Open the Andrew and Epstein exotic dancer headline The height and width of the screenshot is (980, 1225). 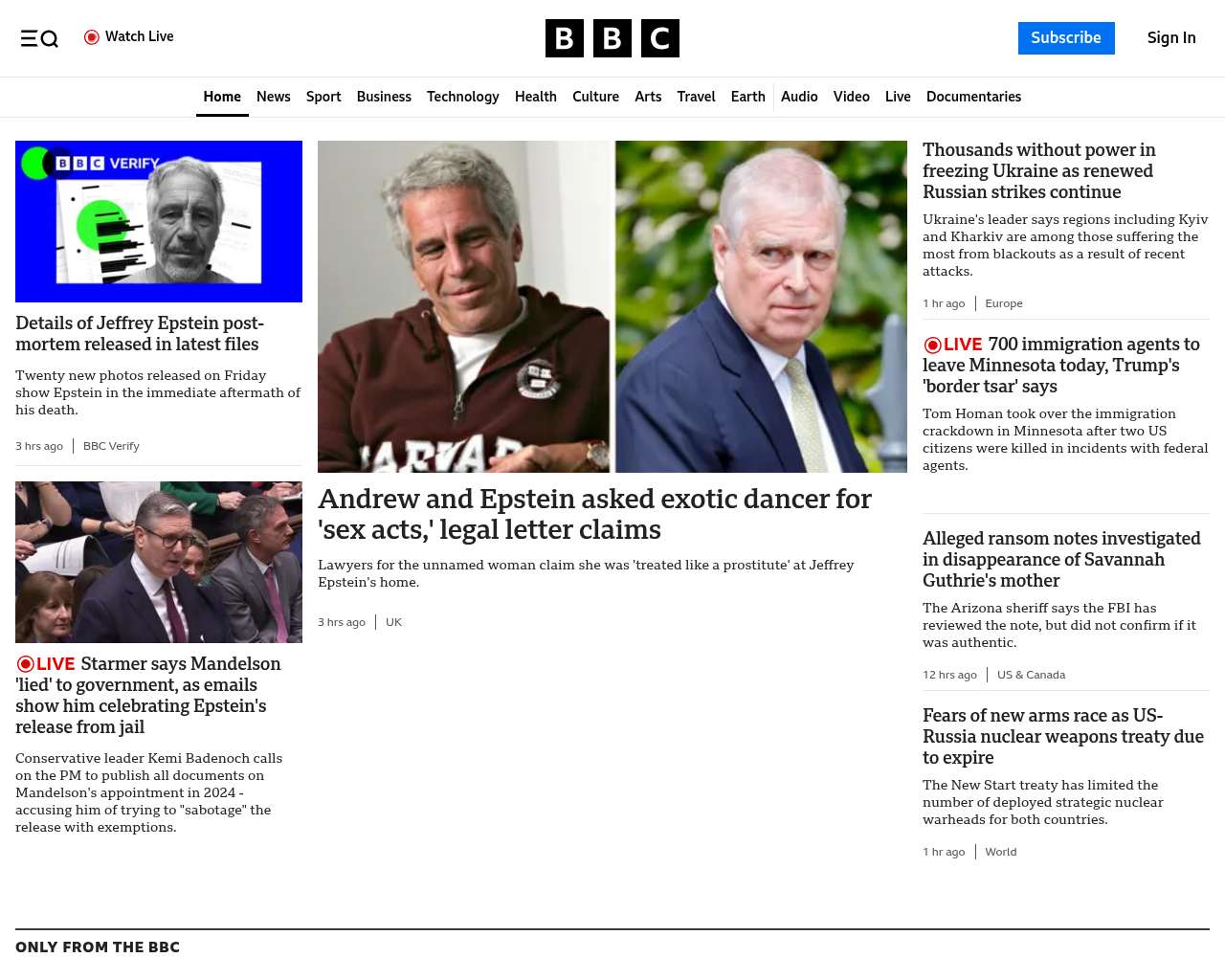594,514
